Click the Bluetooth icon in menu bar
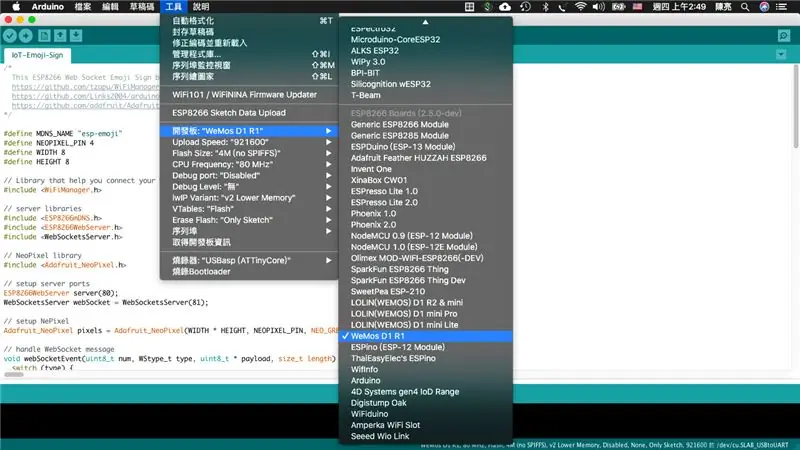This screenshot has height=450, width=800. 545,7
